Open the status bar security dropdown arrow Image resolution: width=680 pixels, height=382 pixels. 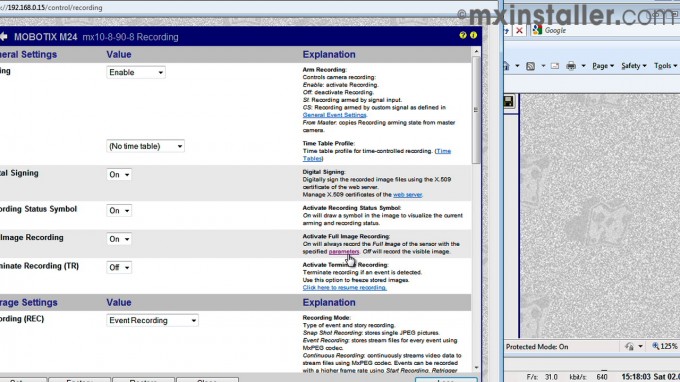point(641,346)
